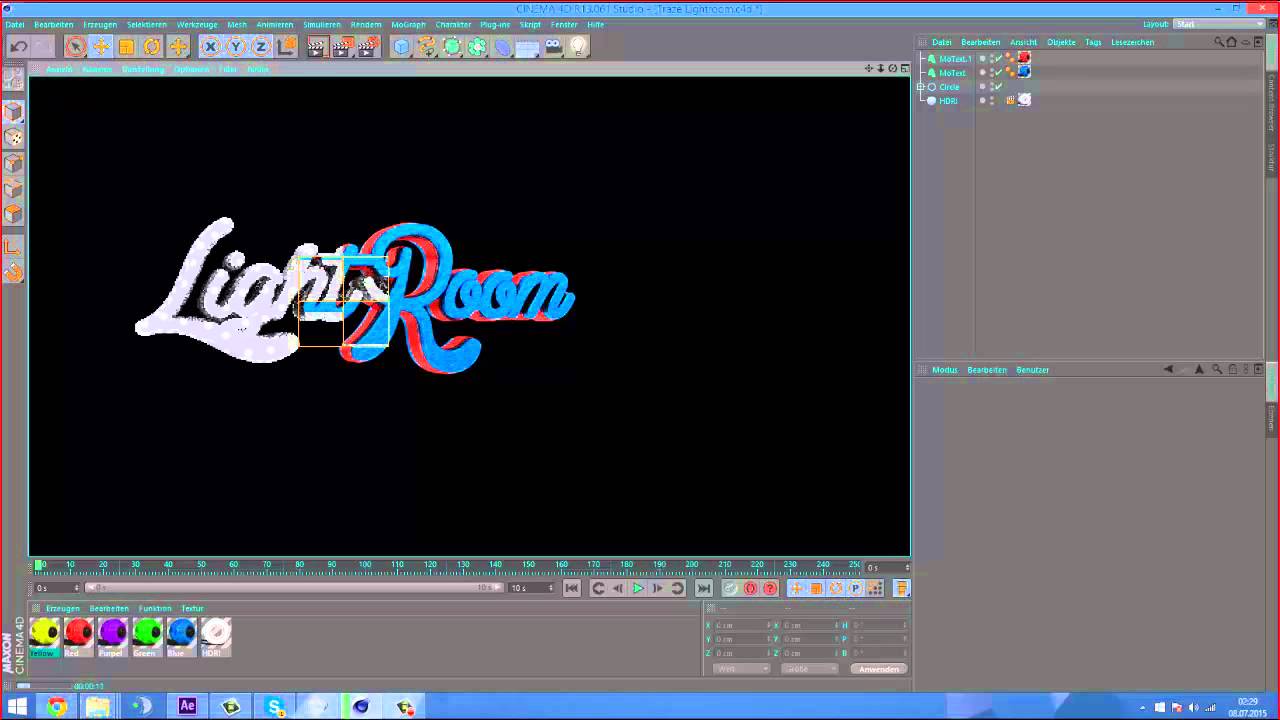Image resolution: width=1280 pixels, height=720 pixels.
Task: Select the Scale tool
Action: [127, 46]
